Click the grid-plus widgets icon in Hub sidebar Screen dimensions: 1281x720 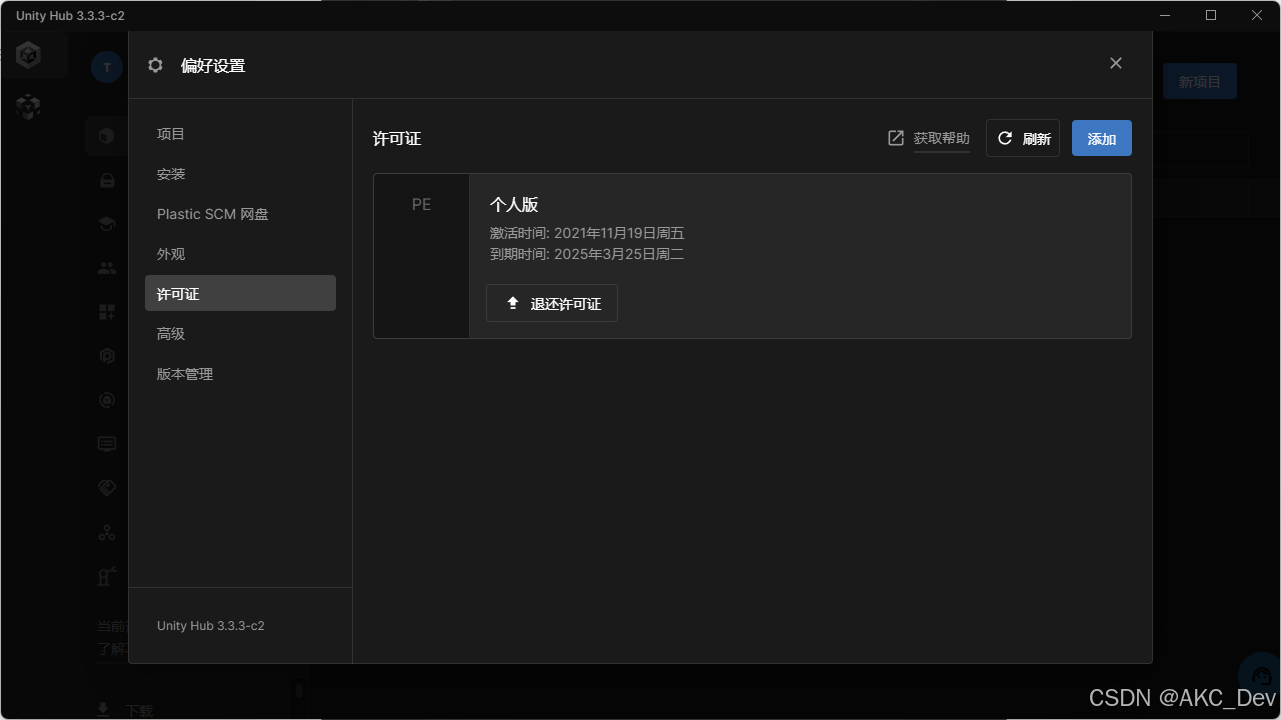click(107, 312)
